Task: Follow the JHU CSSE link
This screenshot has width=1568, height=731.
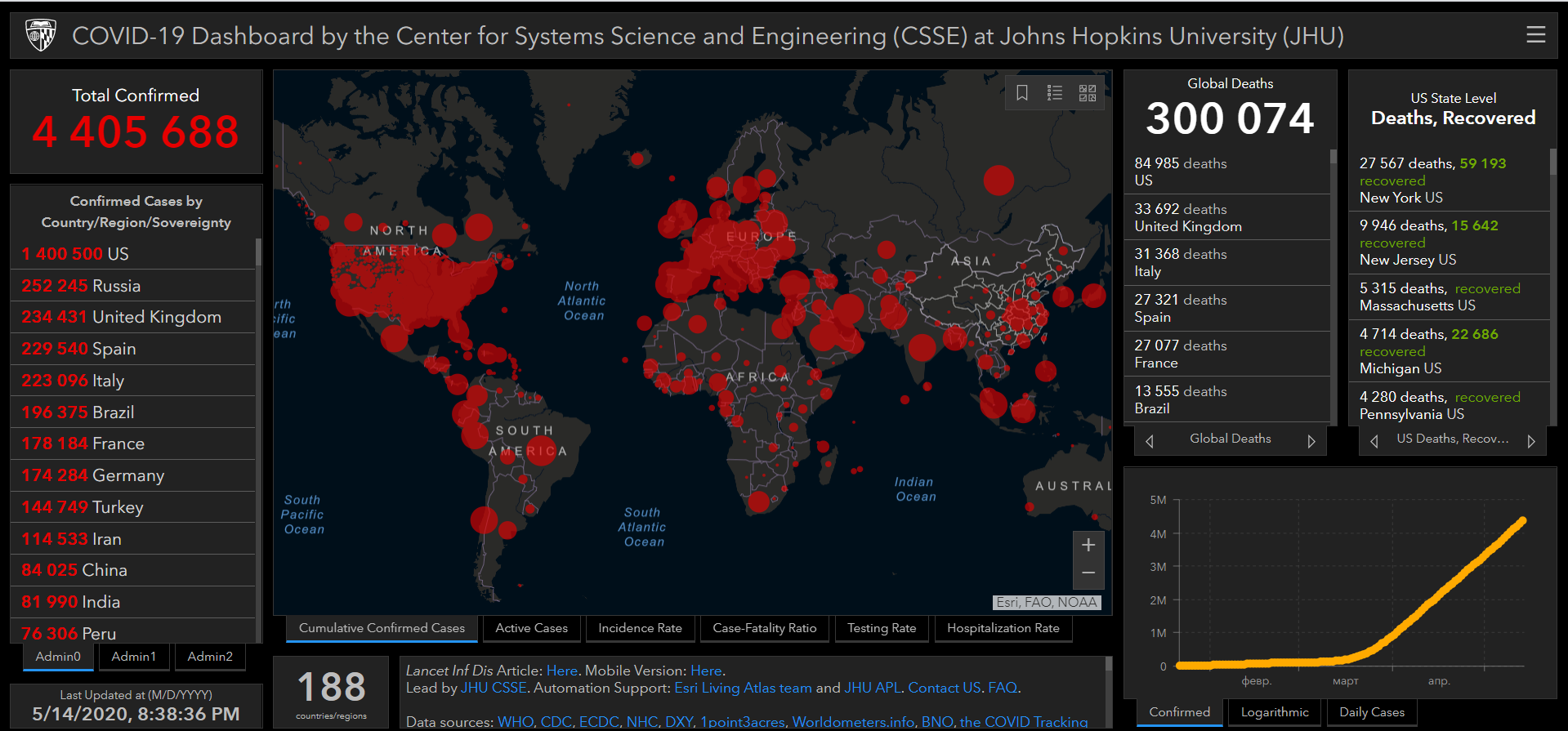Action: coord(494,688)
